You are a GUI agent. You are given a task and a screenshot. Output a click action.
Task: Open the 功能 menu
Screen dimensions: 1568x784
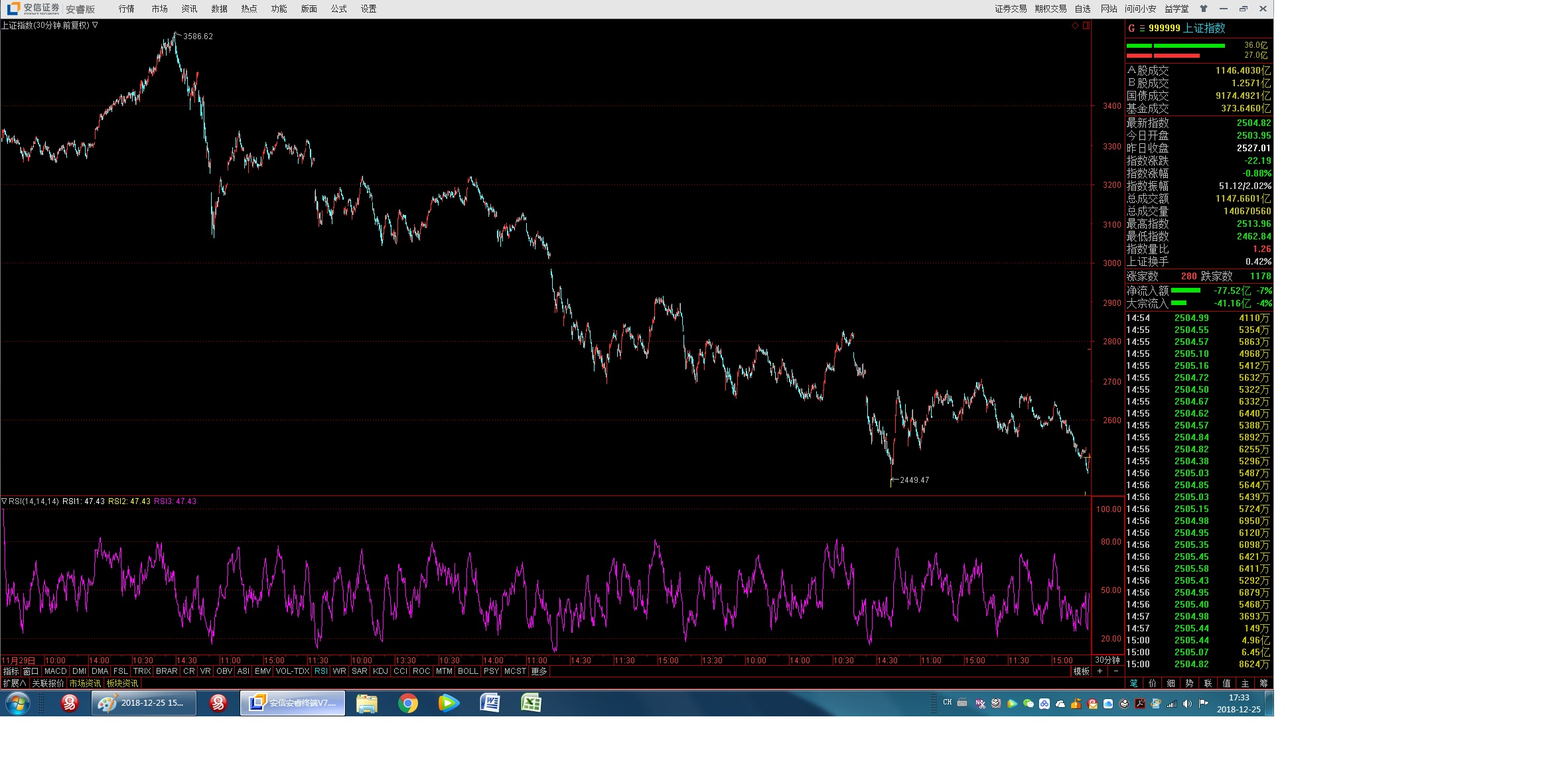[279, 9]
